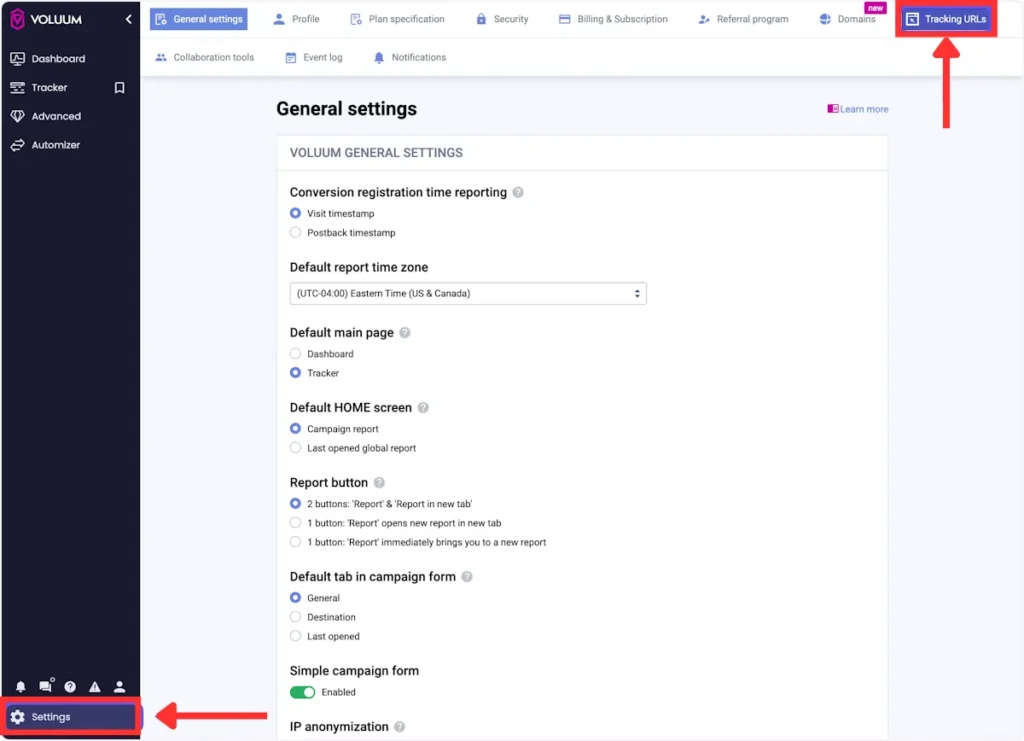Click the bookmark icon next to Tracker

pyautogui.click(x=120, y=87)
